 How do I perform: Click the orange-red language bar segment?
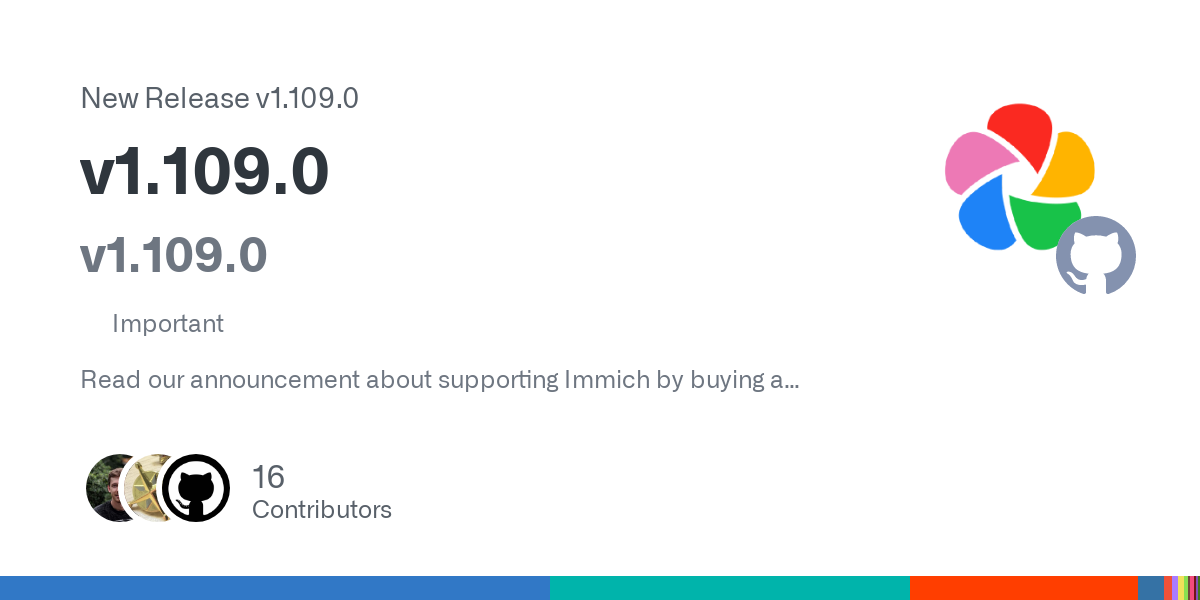tap(1023, 588)
